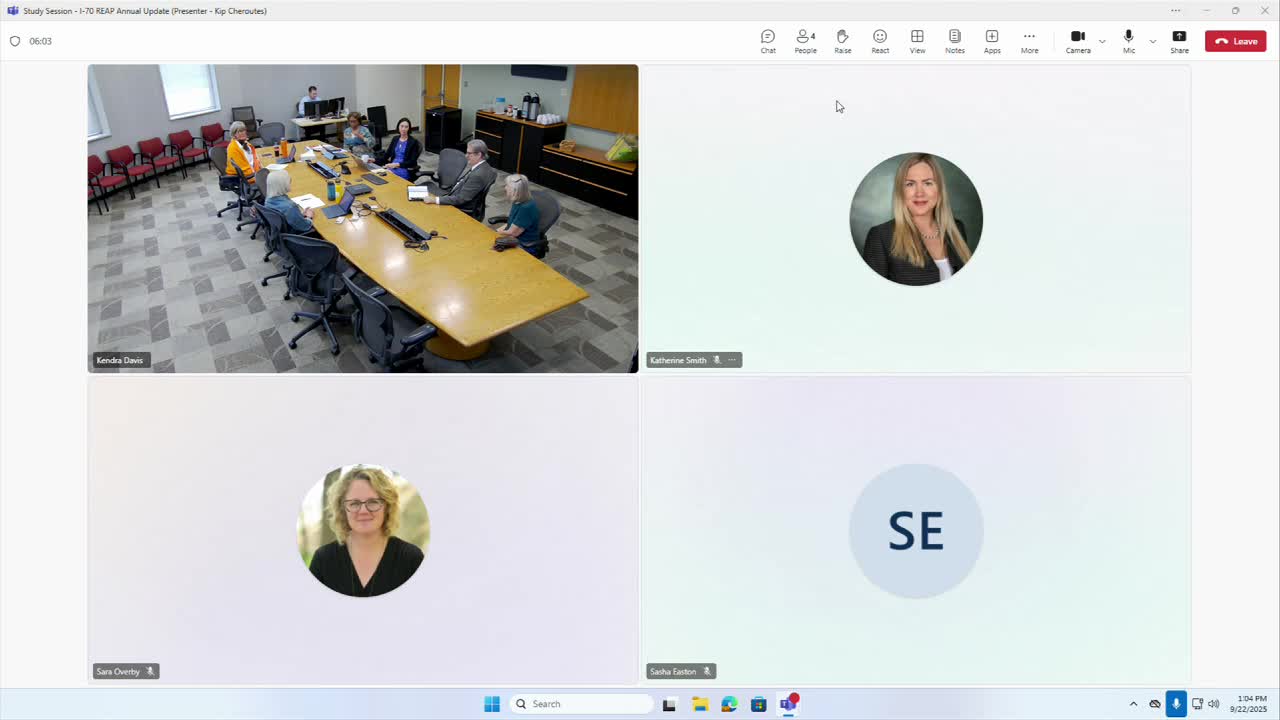Open the React emoji options
This screenshot has height=720, width=1280.
(880, 41)
